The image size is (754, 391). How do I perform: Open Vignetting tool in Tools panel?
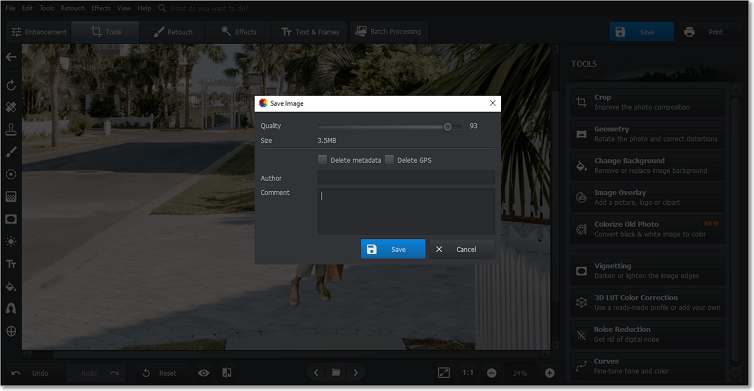coord(647,270)
